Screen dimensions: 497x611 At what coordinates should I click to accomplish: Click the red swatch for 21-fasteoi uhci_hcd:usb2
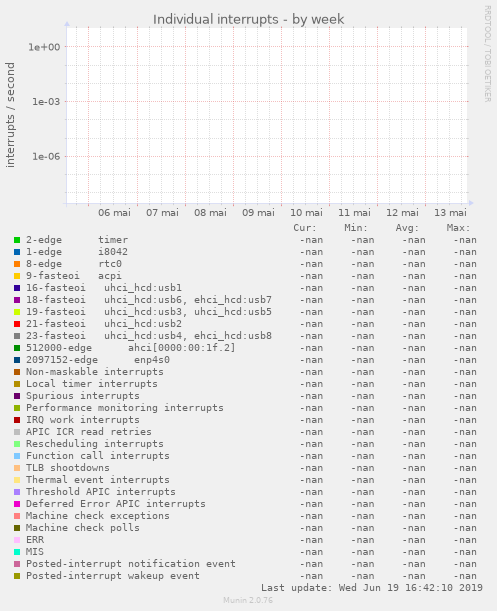(x=17, y=324)
